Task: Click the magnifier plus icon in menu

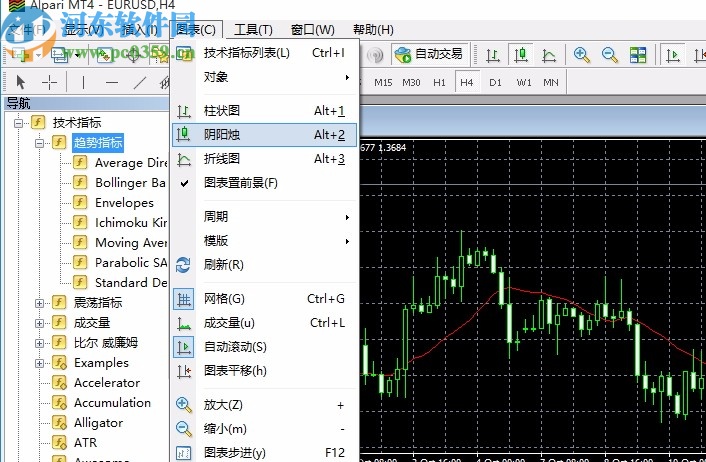Action: 184,405
